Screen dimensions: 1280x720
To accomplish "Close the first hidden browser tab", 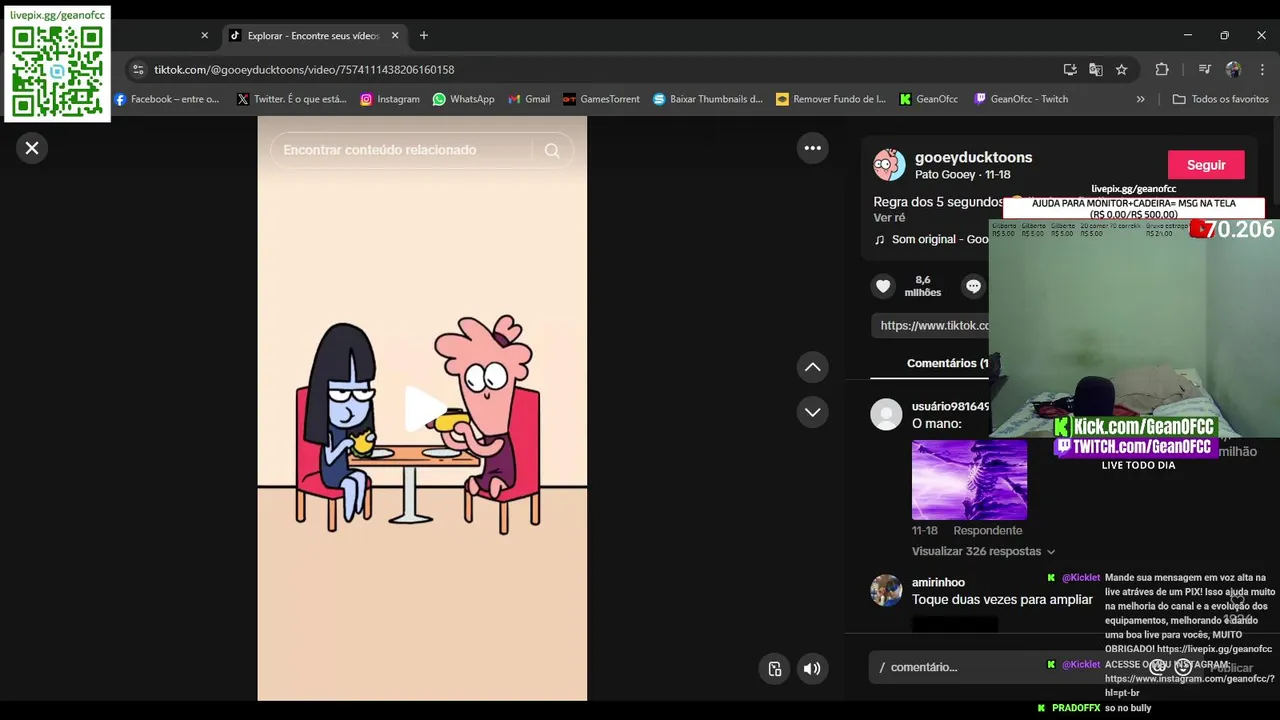I will point(205,35).
